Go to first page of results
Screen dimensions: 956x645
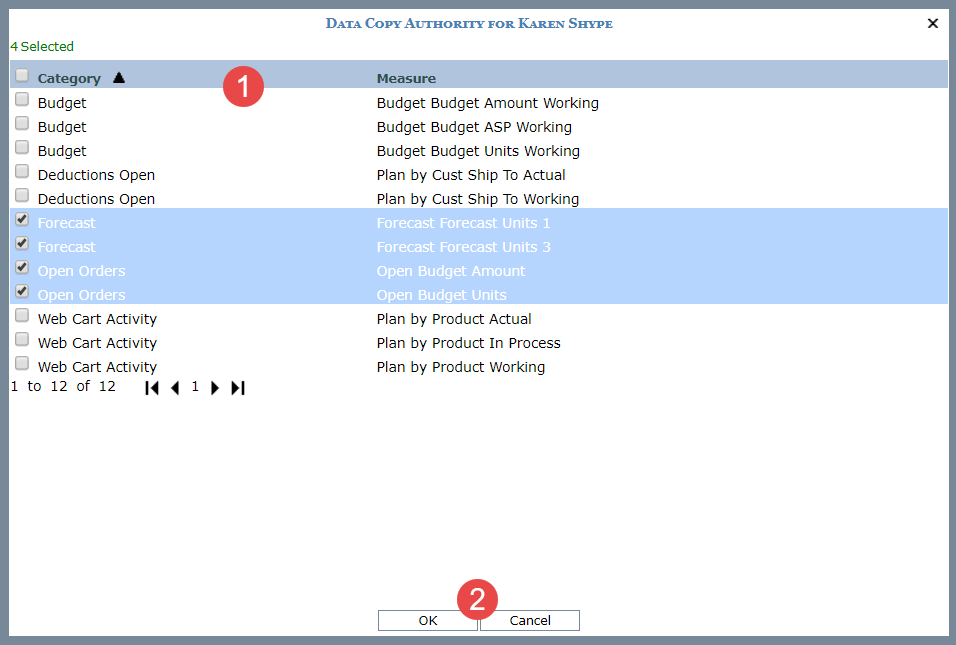point(152,388)
